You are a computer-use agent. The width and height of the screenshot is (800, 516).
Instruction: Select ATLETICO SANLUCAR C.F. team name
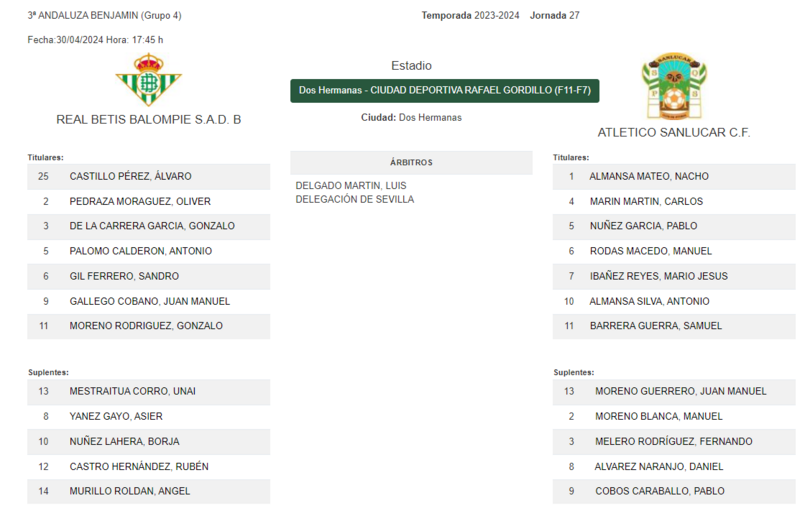674,133
